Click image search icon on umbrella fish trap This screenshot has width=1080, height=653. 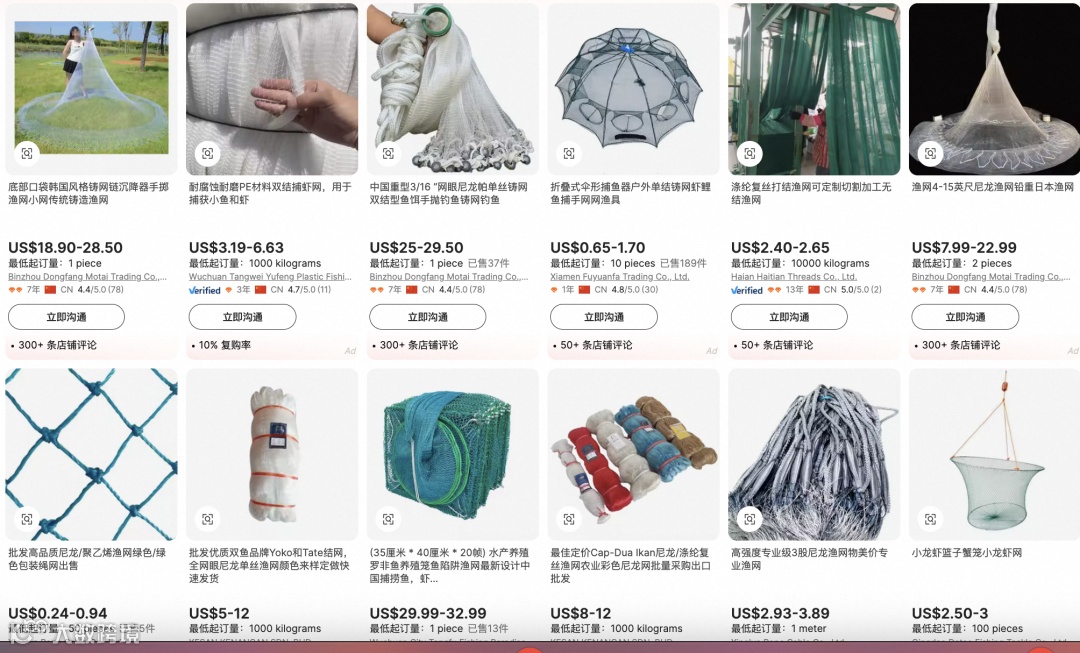point(569,153)
